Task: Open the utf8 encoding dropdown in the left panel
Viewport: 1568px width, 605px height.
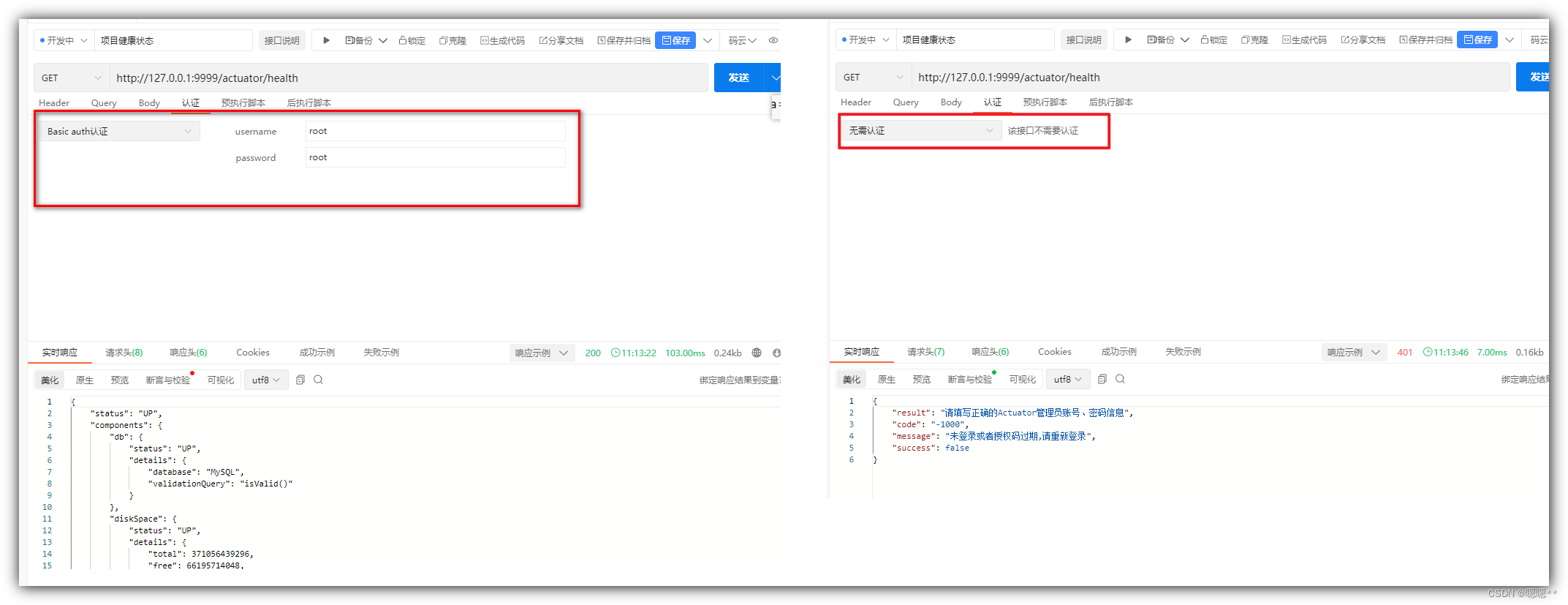Action: [265, 380]
